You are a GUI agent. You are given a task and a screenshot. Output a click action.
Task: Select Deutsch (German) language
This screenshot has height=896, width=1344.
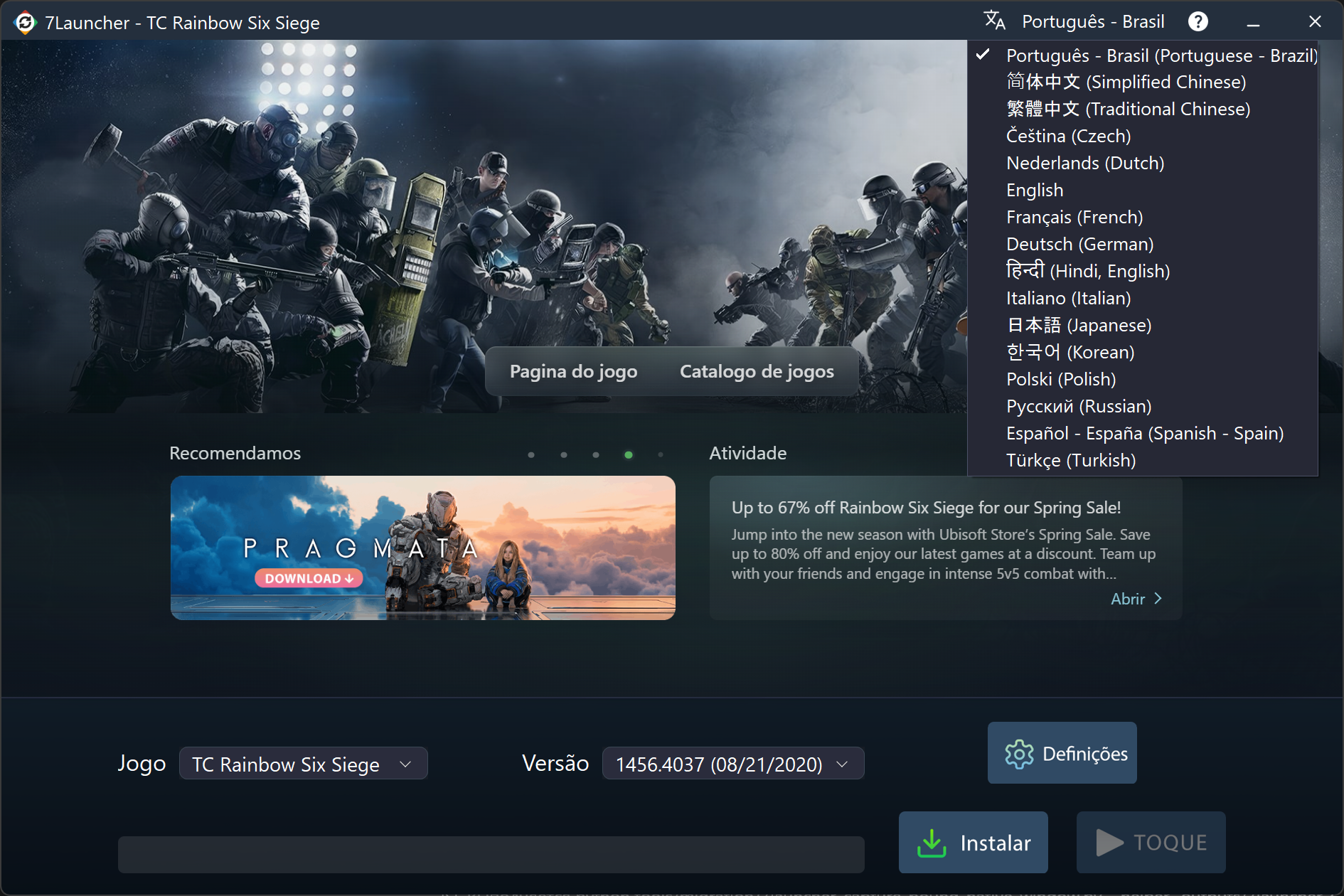coord(1143,245)
